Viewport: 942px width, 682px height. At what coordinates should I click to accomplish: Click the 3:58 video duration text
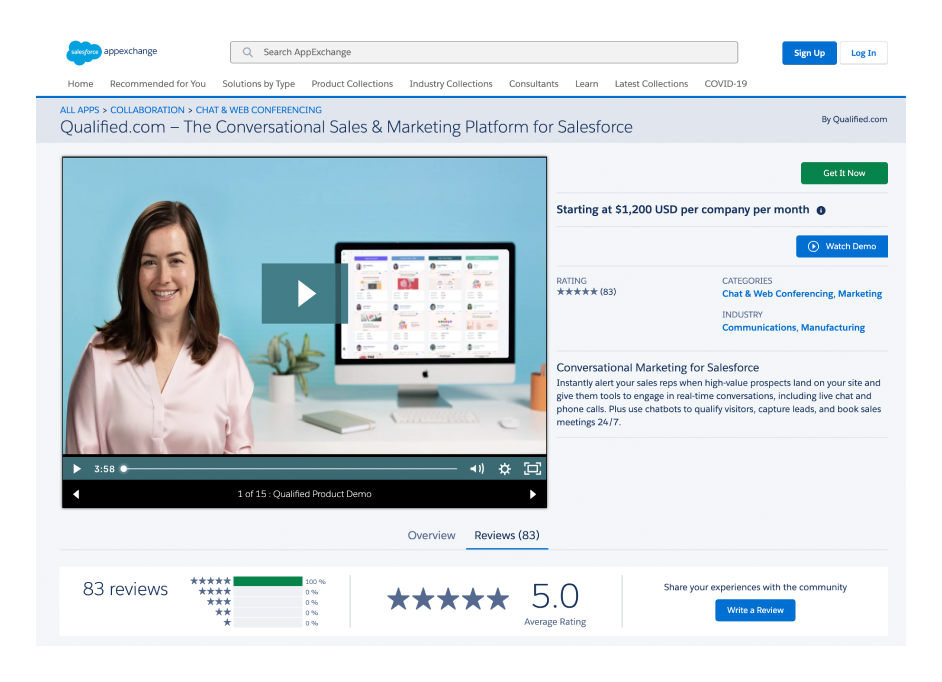coord(104,469)
